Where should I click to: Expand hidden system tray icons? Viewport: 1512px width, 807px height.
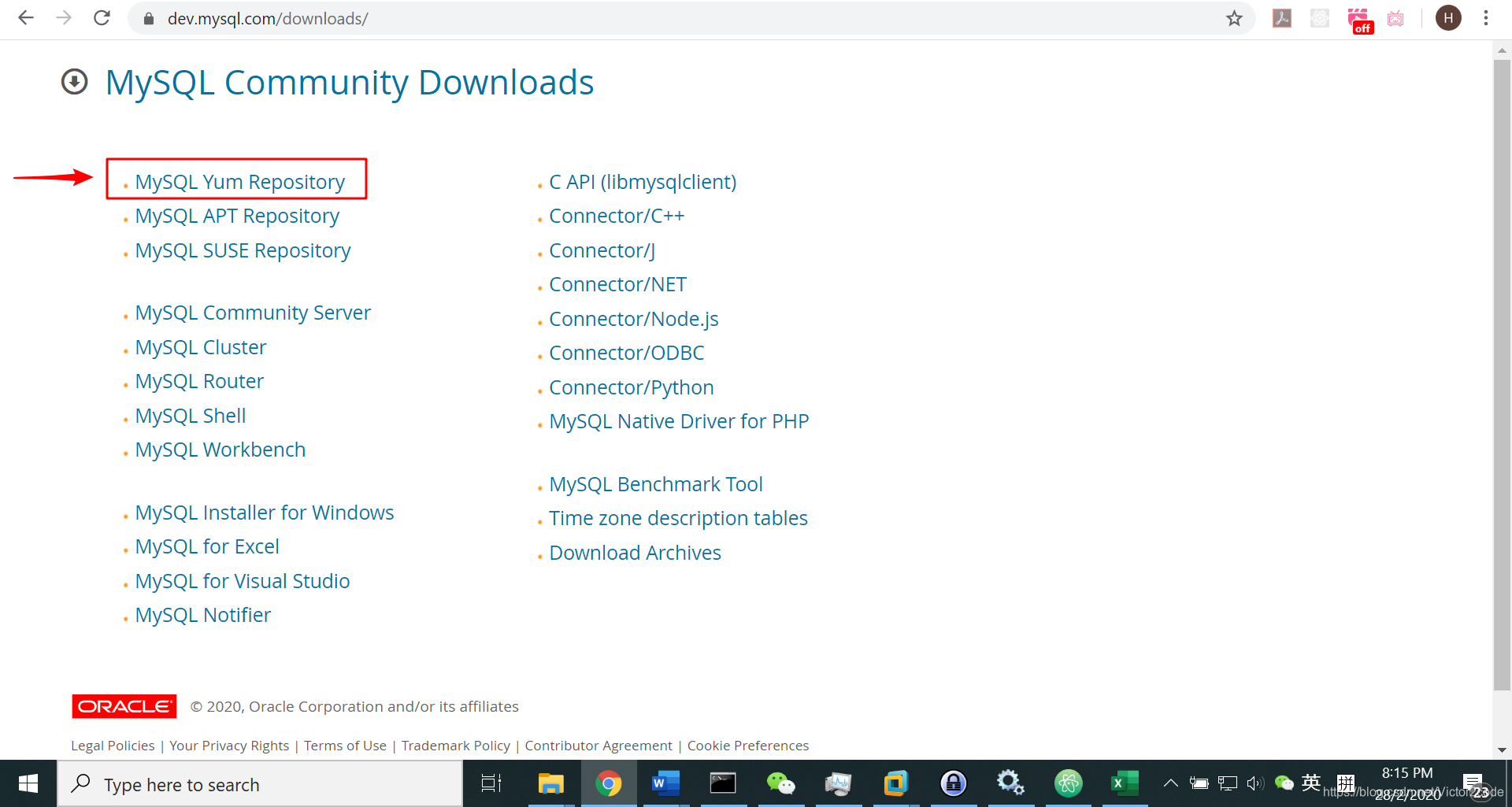[1171, 783]
